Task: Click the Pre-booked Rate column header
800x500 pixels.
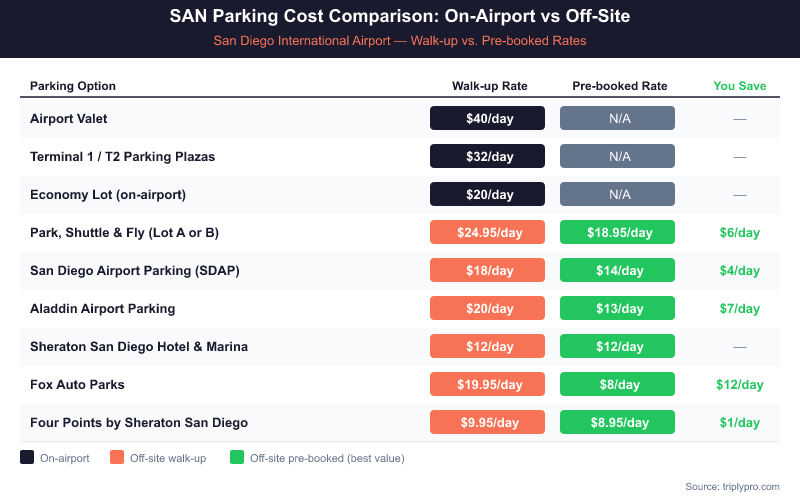Action: pyautogui.click(x=619, y=86)
